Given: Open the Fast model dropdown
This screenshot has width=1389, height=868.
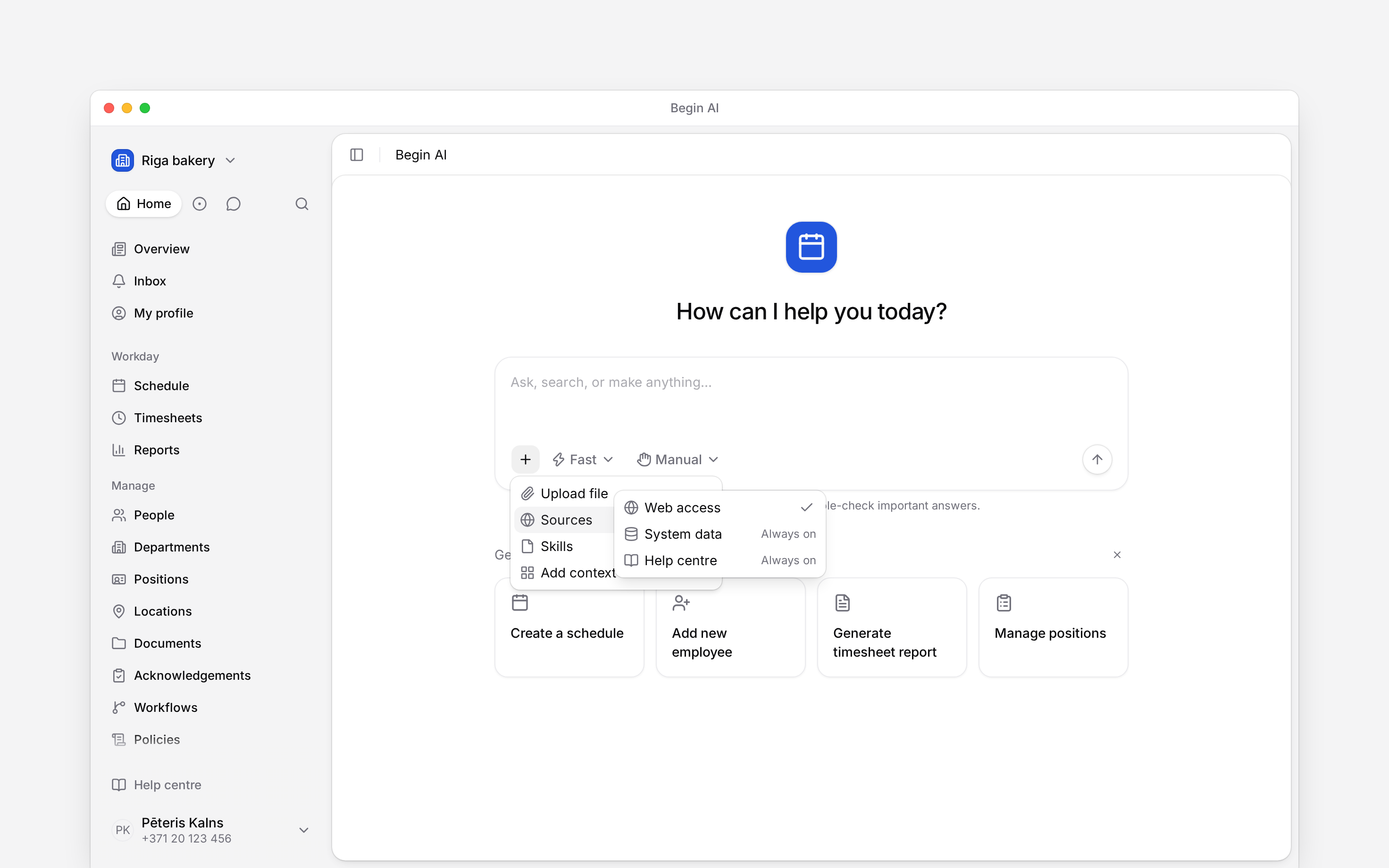Looking at the screenshot, I should (x=583, y=459).
